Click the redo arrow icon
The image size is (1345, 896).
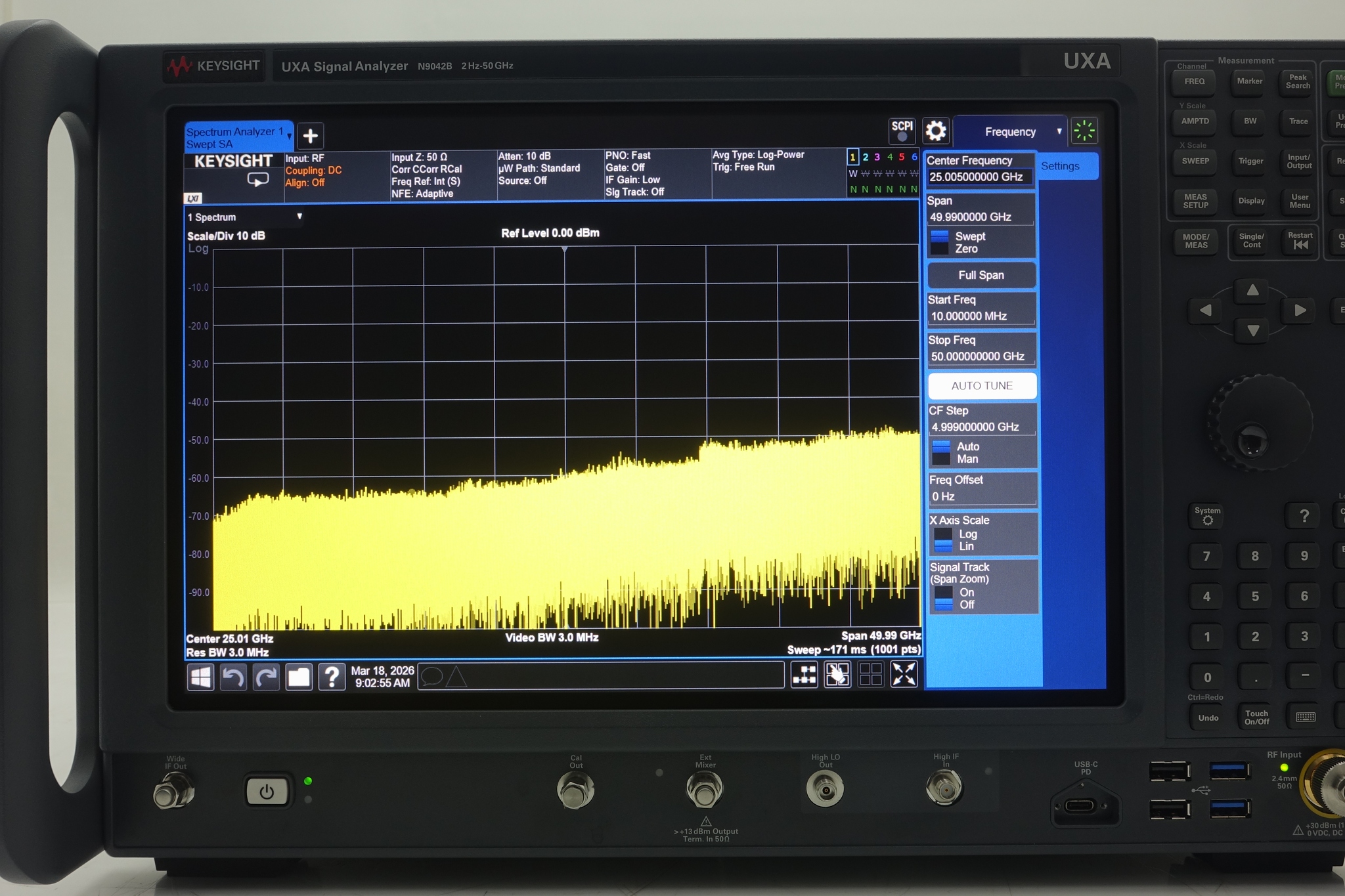(x=266, y=676)
